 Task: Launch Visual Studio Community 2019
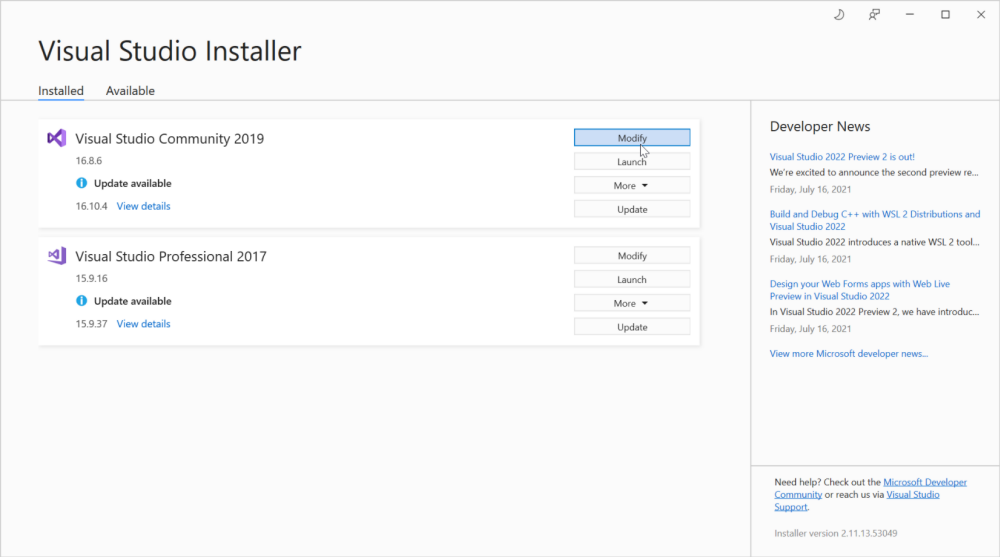click(632, 161)
